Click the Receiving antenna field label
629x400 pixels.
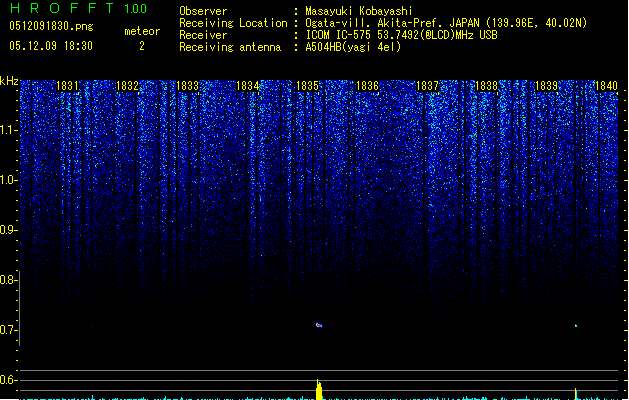230,47
